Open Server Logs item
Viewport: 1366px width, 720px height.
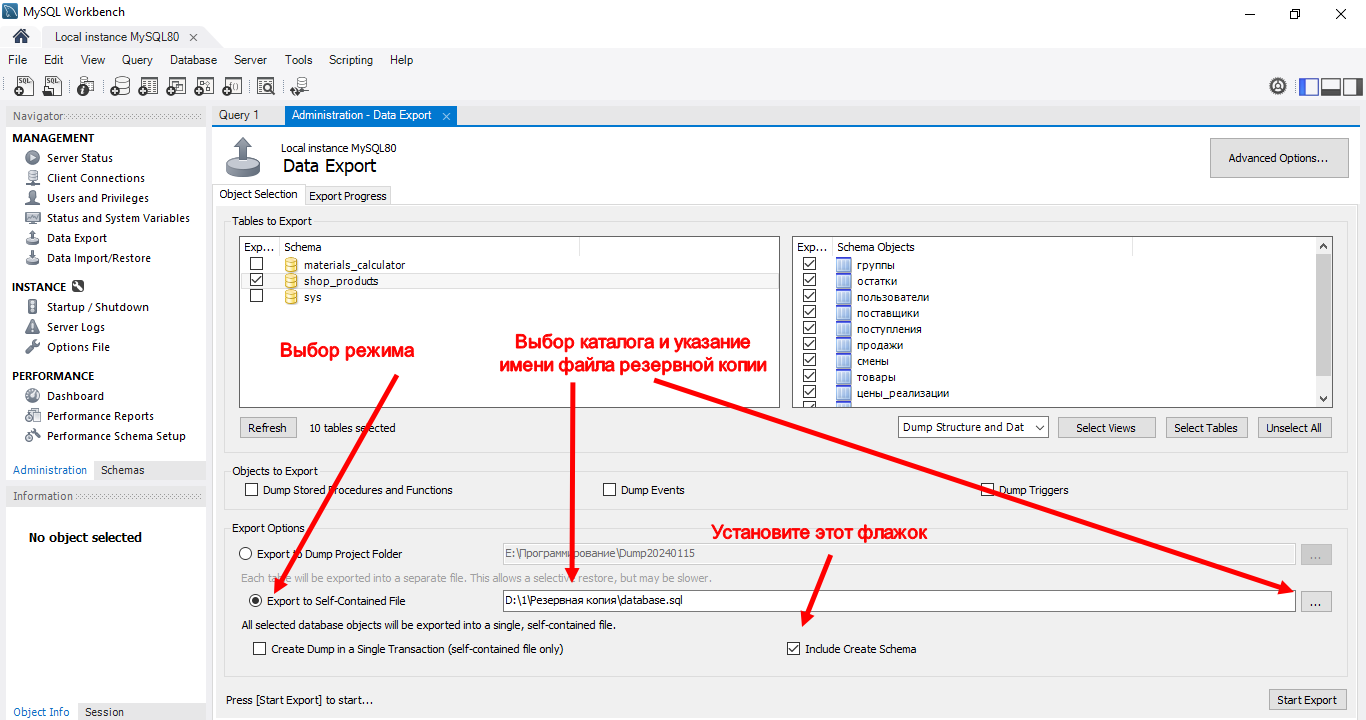76,327
